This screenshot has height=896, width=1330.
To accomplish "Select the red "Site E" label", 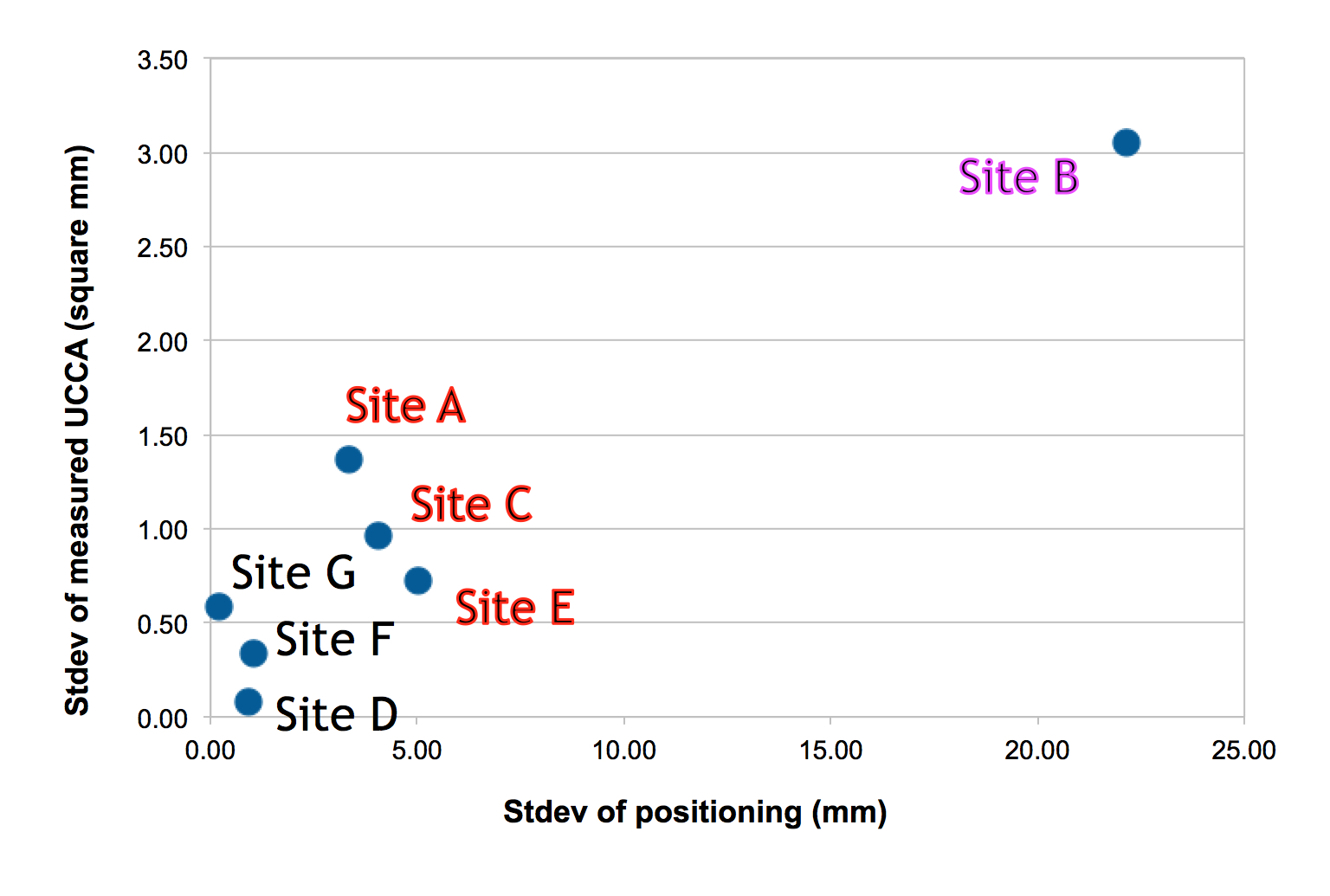I will point(515,607).
